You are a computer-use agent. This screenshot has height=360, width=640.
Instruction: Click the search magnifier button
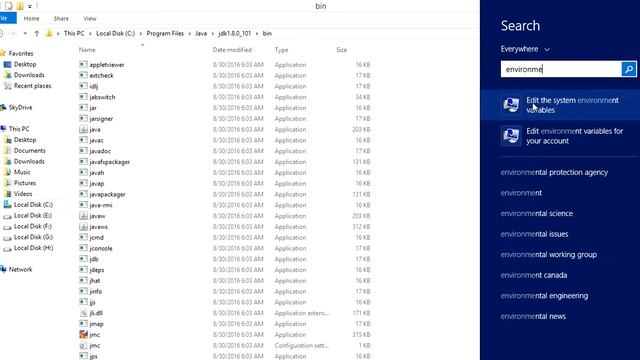[x=629, y=69]
